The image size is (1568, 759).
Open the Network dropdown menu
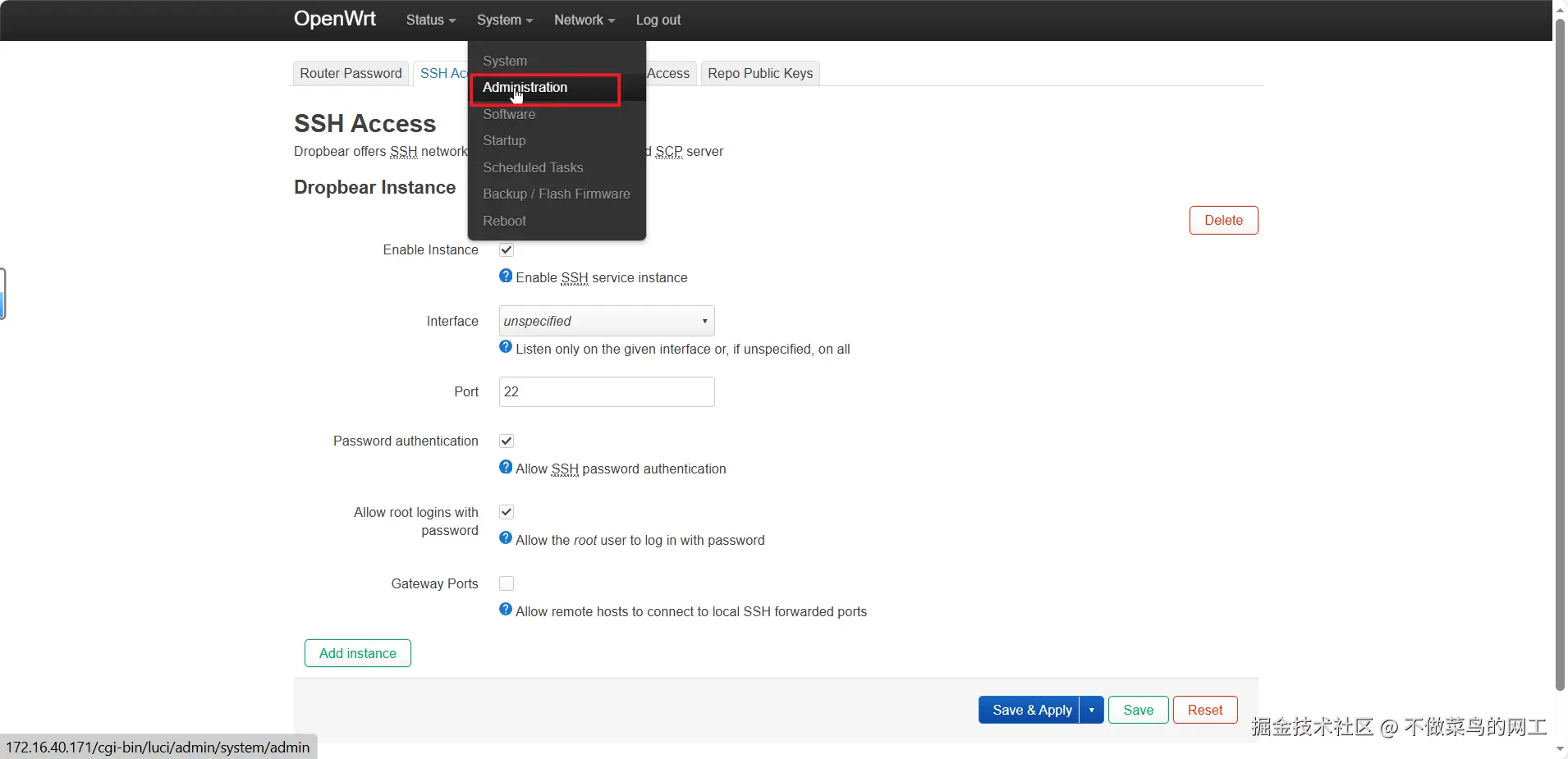tap(584, 20)
